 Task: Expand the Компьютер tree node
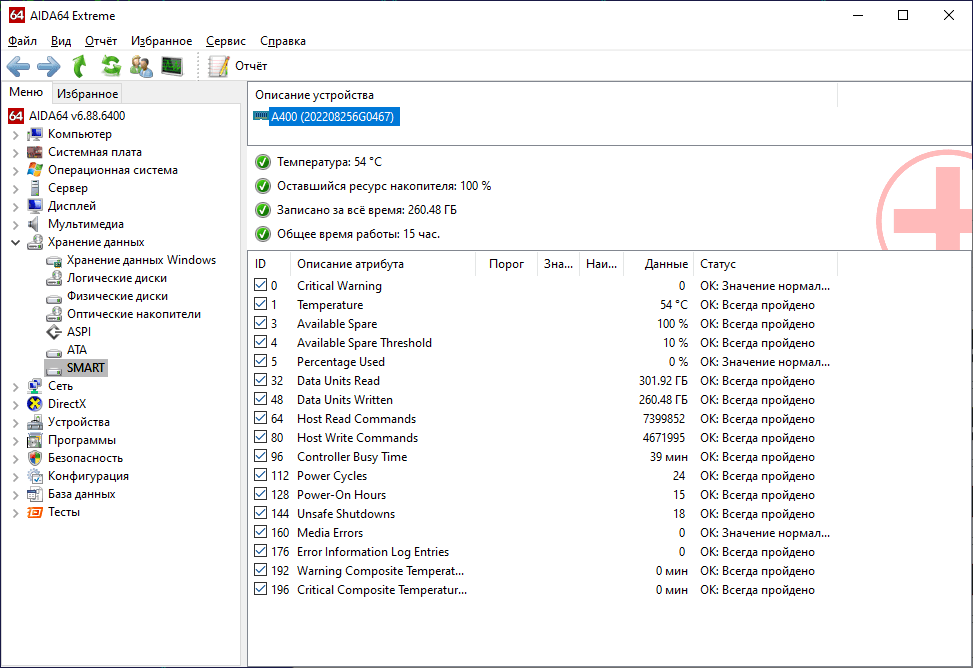point(16,135)
